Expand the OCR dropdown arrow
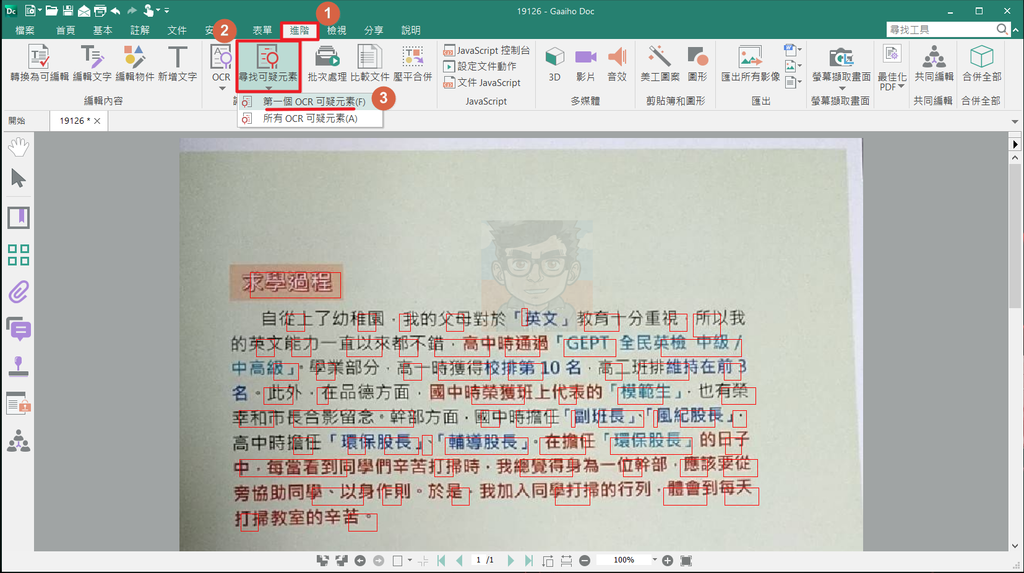The image size is (1024, 573). pyautogui.click(x=221, y=88)
